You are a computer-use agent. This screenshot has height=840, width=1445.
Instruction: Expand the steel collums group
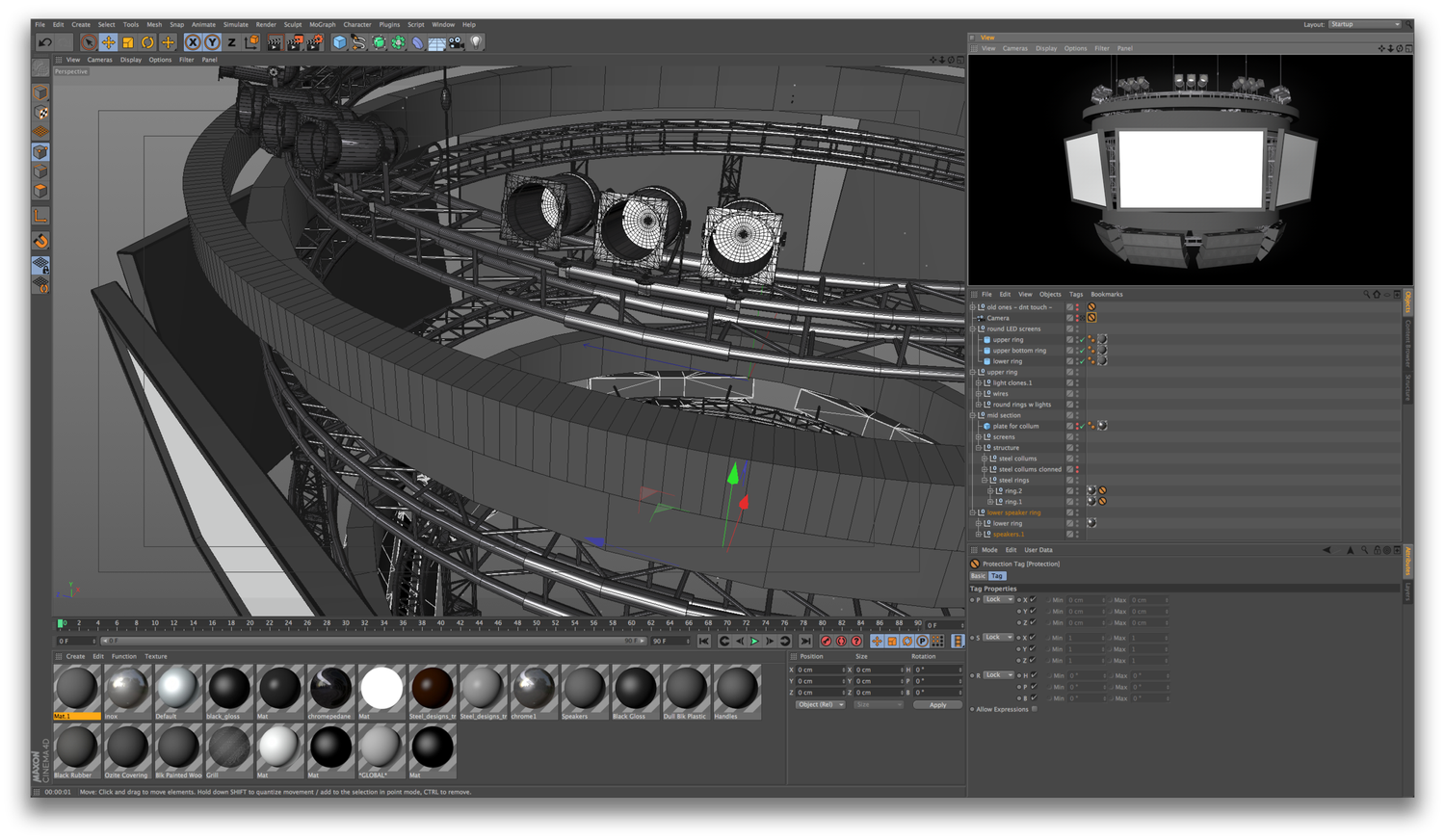click(985, 459)
